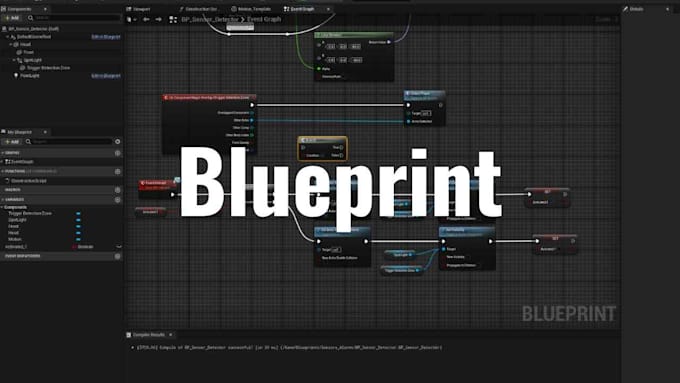Click Branch node True output pin
The image size is (680, 383).
(341, 147)
